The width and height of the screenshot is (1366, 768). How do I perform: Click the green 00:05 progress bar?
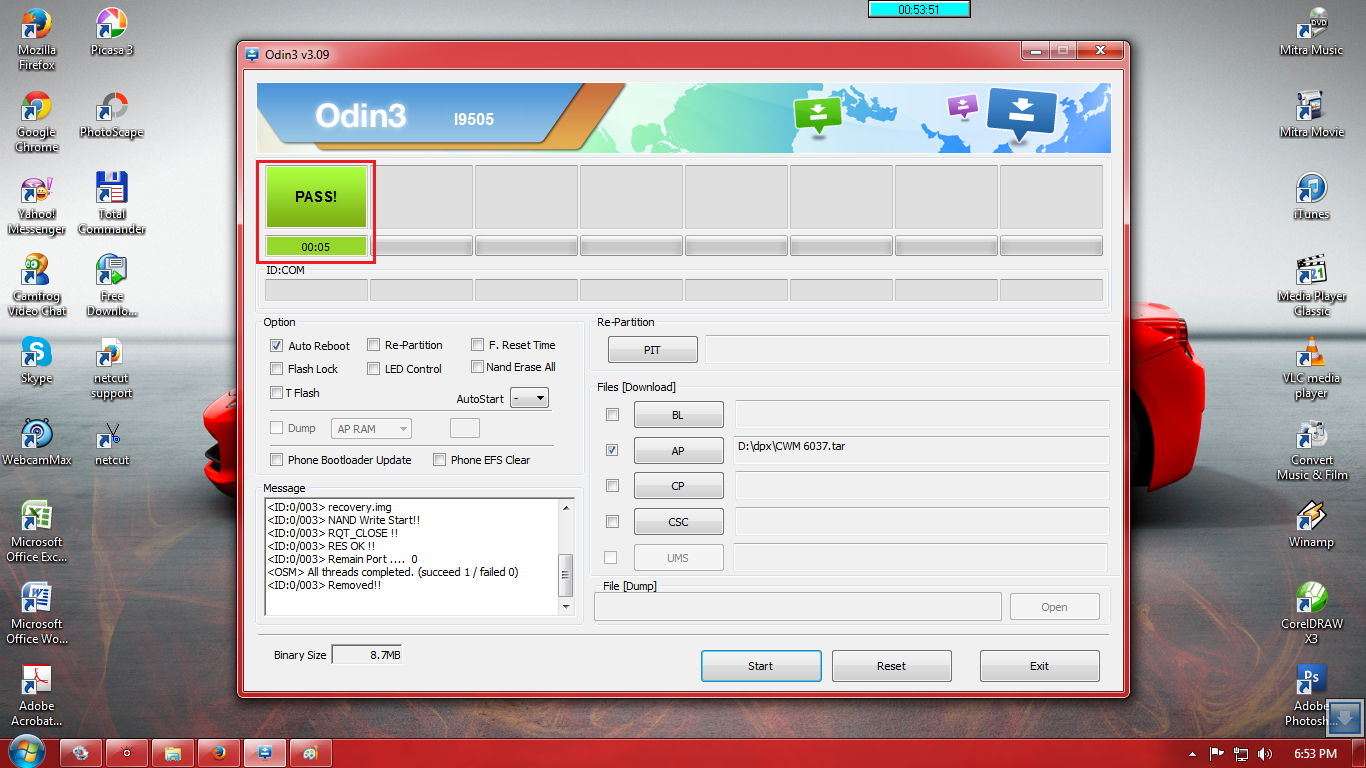tap(316, 246)
